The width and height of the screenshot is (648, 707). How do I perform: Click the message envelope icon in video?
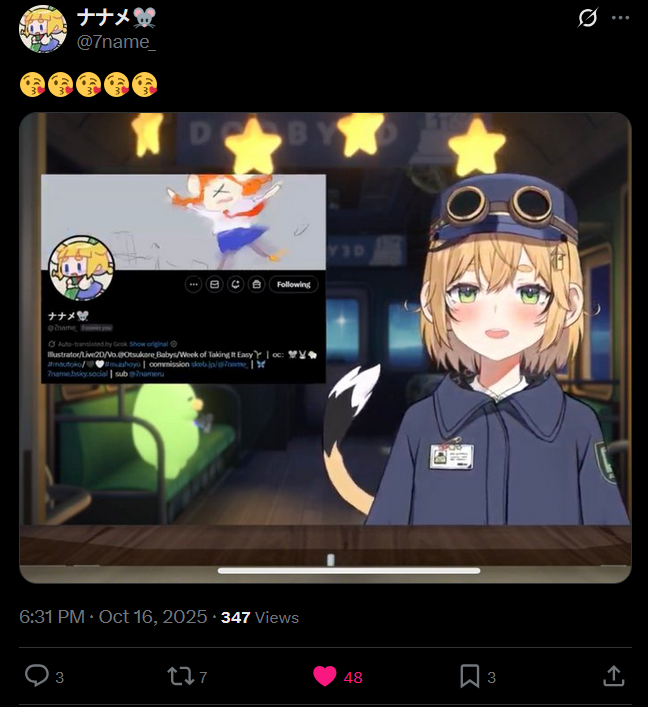pos(215,285)
